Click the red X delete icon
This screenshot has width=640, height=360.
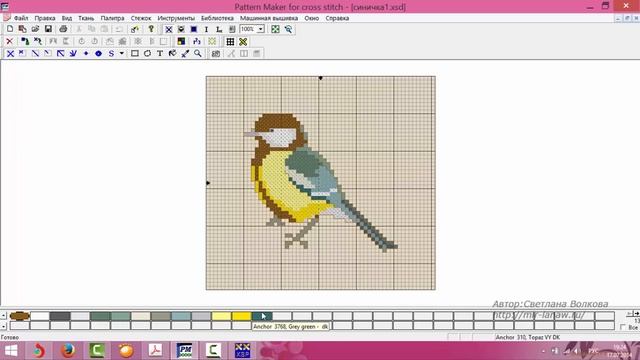tap(10, 41)
